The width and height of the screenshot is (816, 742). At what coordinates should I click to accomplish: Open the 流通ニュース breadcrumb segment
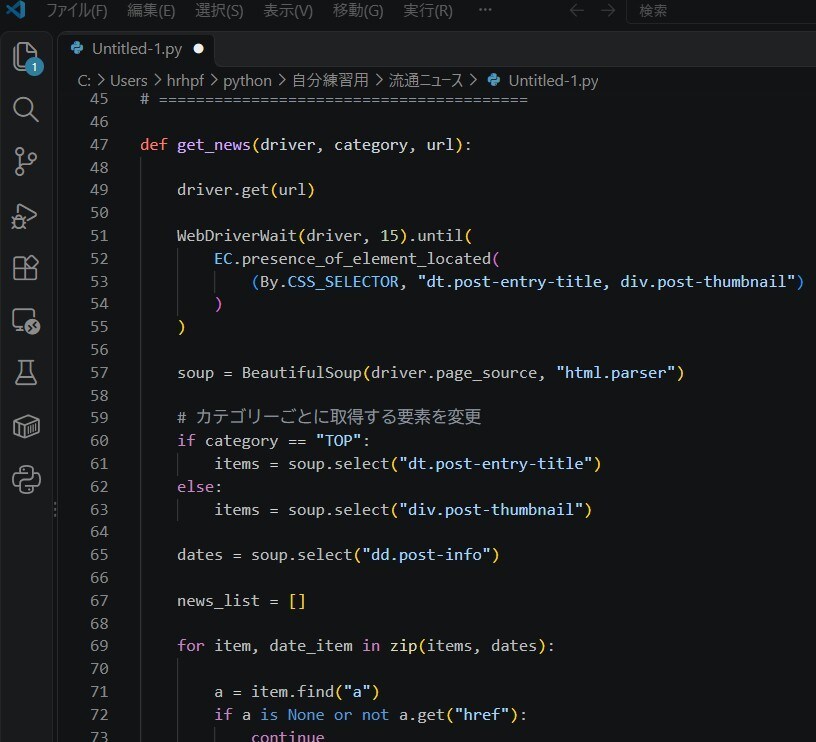point(426,80)
